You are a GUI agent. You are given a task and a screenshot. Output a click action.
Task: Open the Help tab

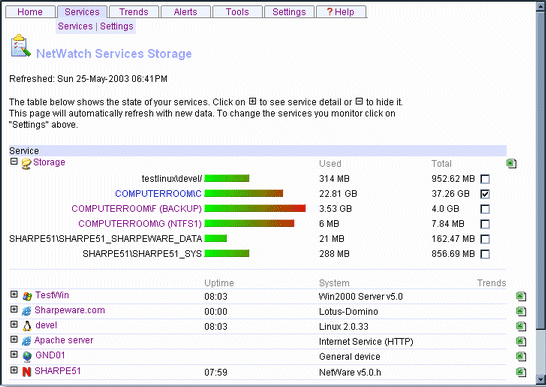341,12
